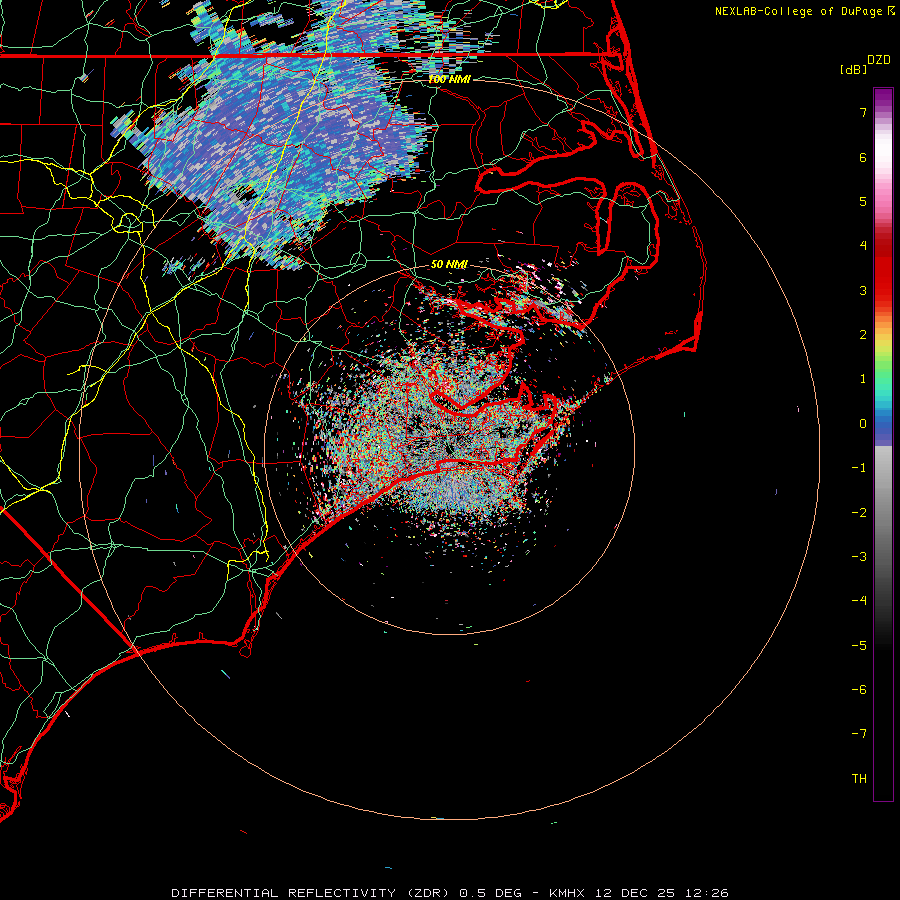
Task: Click the 4 value on color scale
Action: pos(863,246)
